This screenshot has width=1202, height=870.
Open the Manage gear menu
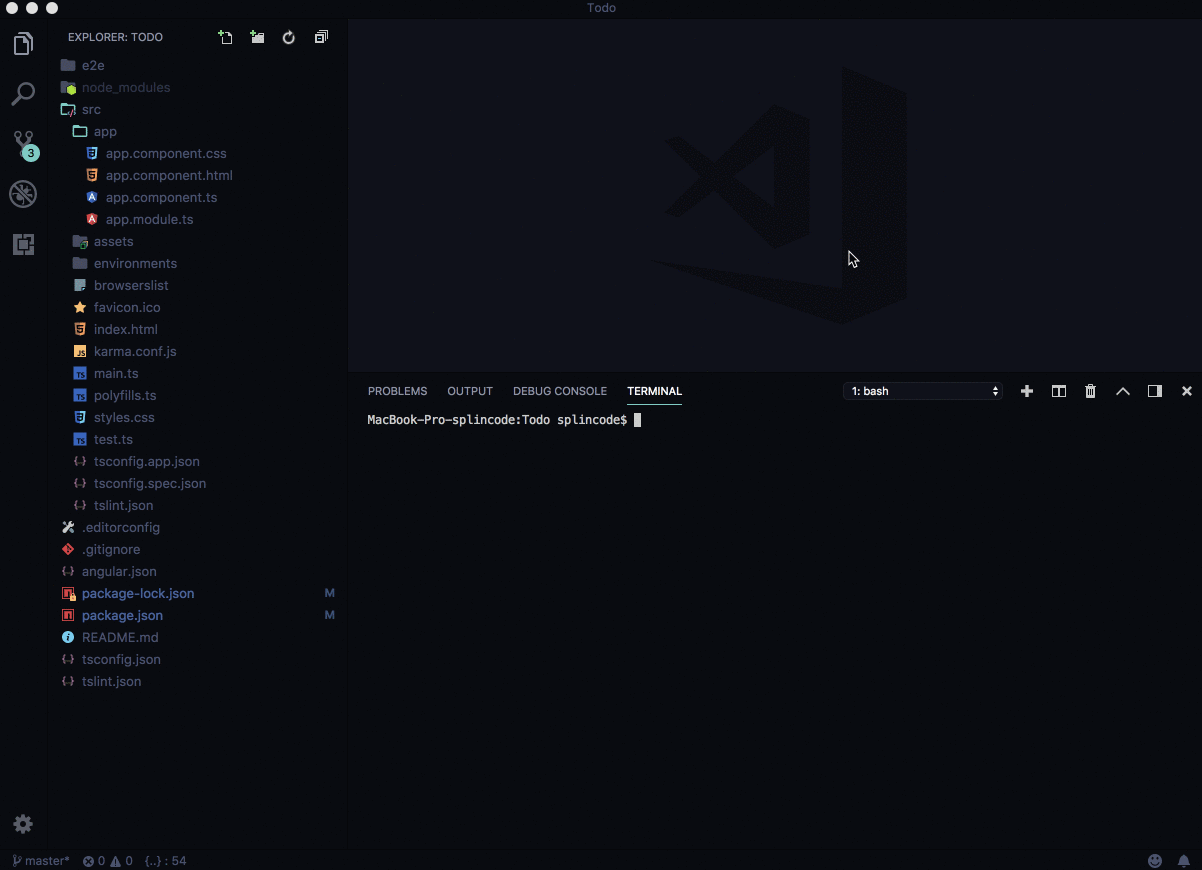pyautogui.click(x=23, y=824)
